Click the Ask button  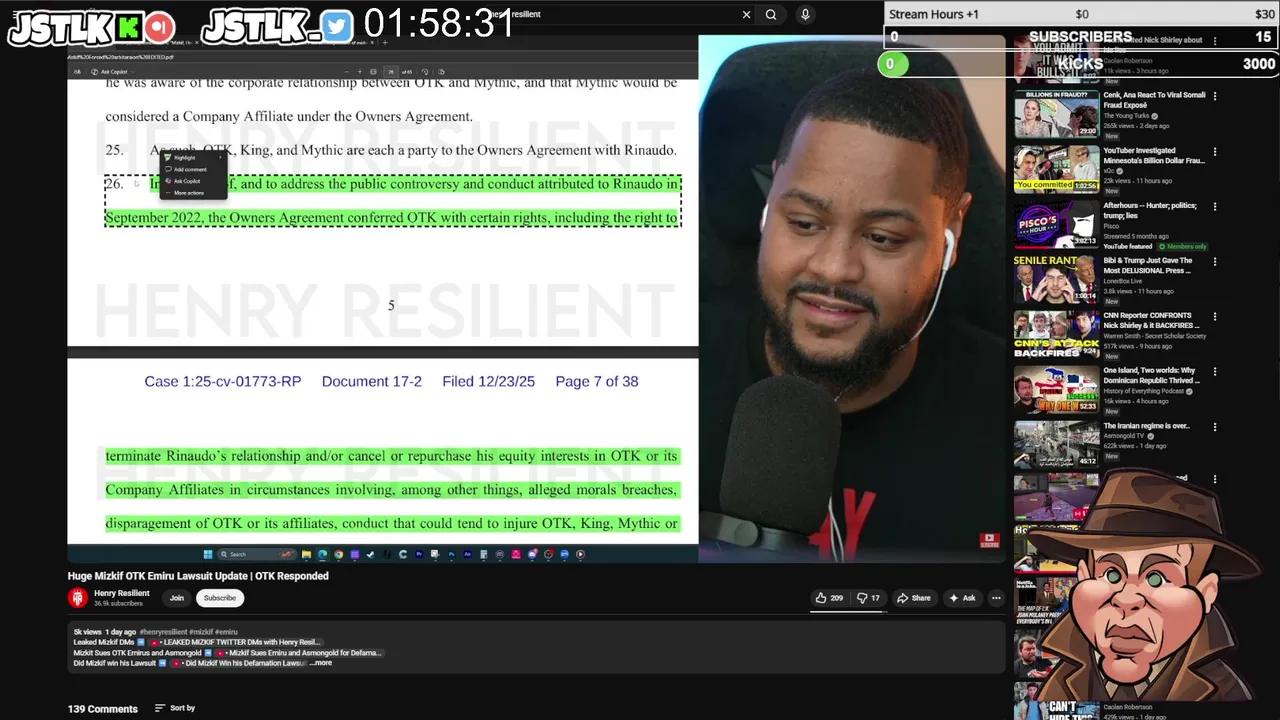click(x=962, y=598)
